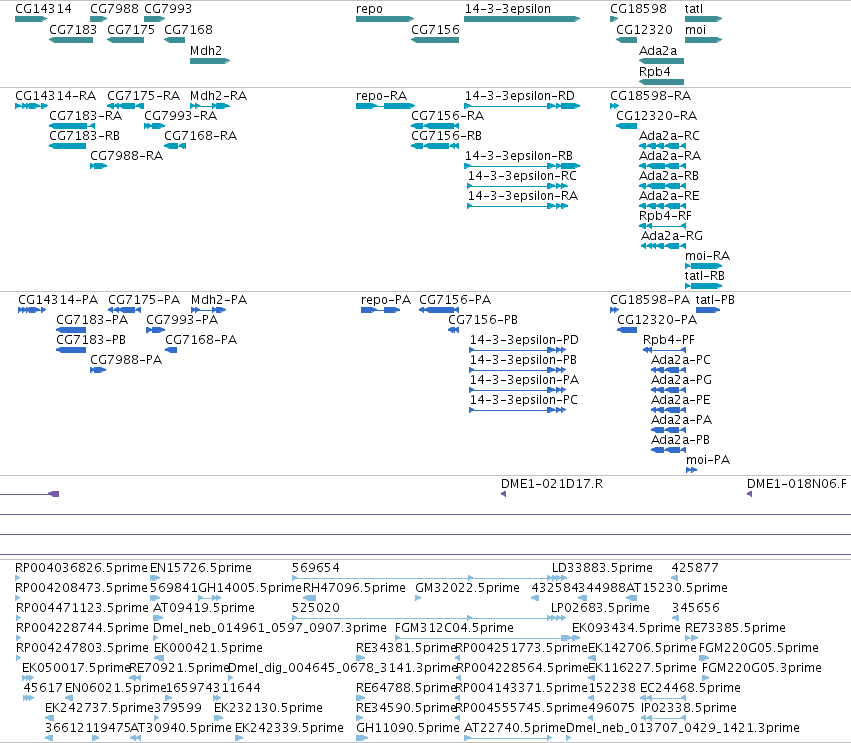
Task: Click the CG12320-RA transcript
Action: 626,126
